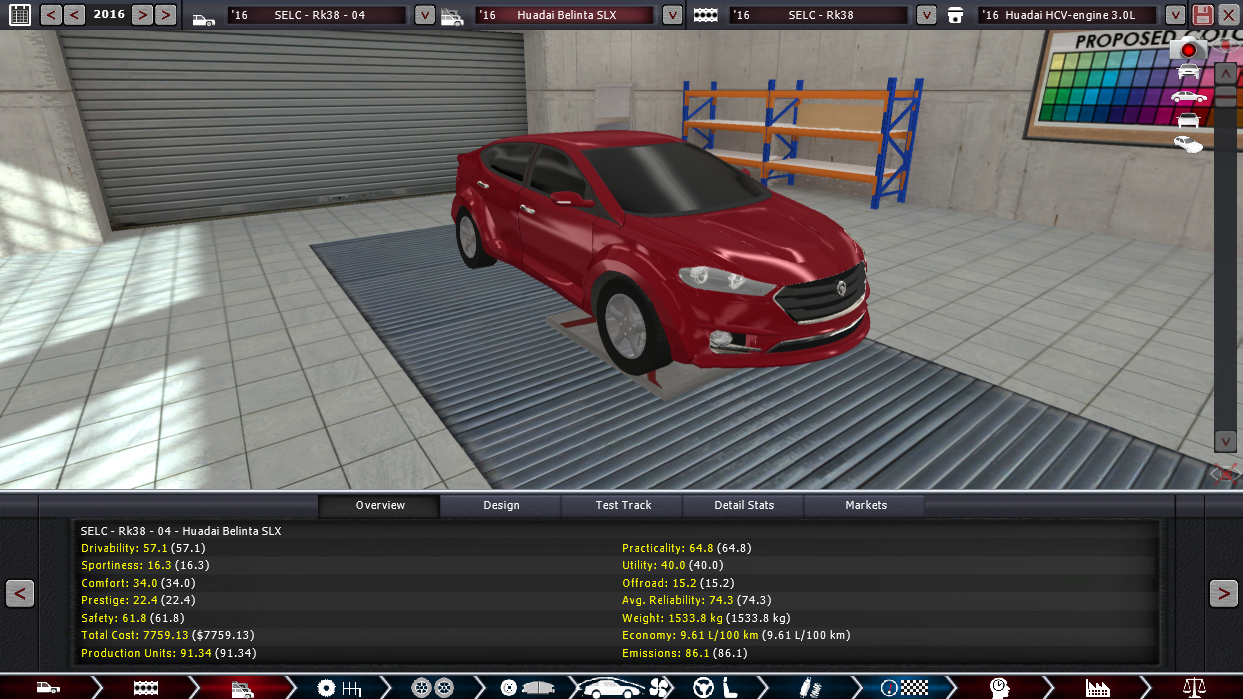Go to the gearbox drivetrain step

(338, 687)
